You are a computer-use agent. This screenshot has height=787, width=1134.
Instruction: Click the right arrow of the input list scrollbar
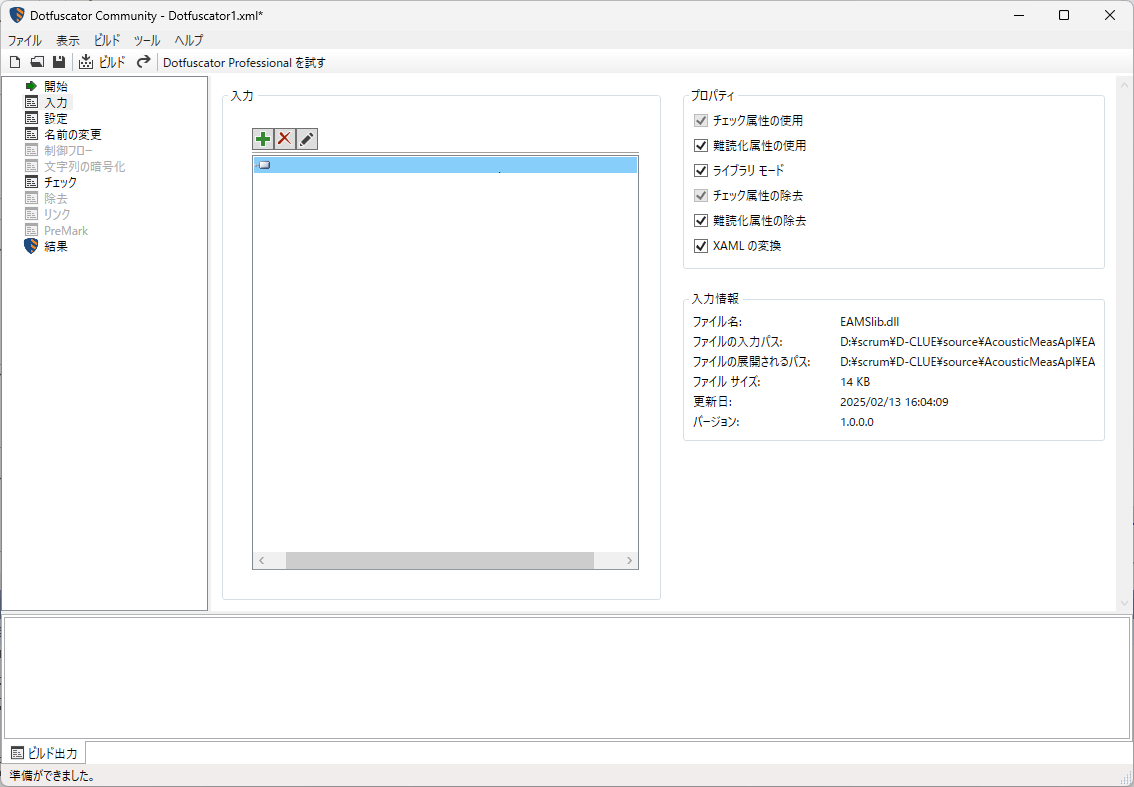628,561
